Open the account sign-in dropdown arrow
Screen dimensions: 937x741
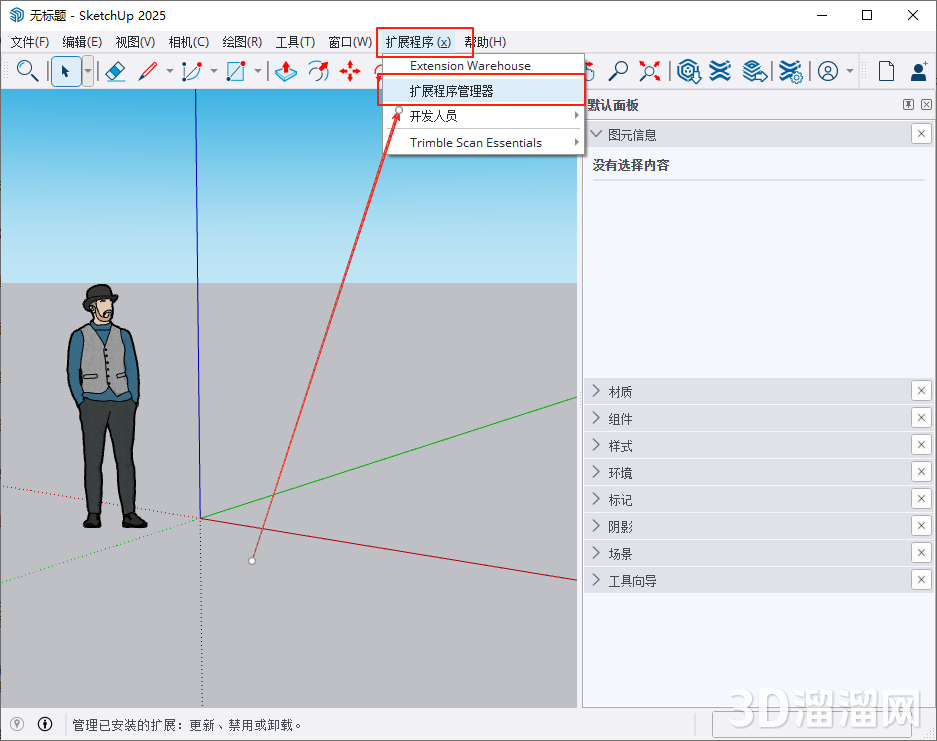coord(849,71)
